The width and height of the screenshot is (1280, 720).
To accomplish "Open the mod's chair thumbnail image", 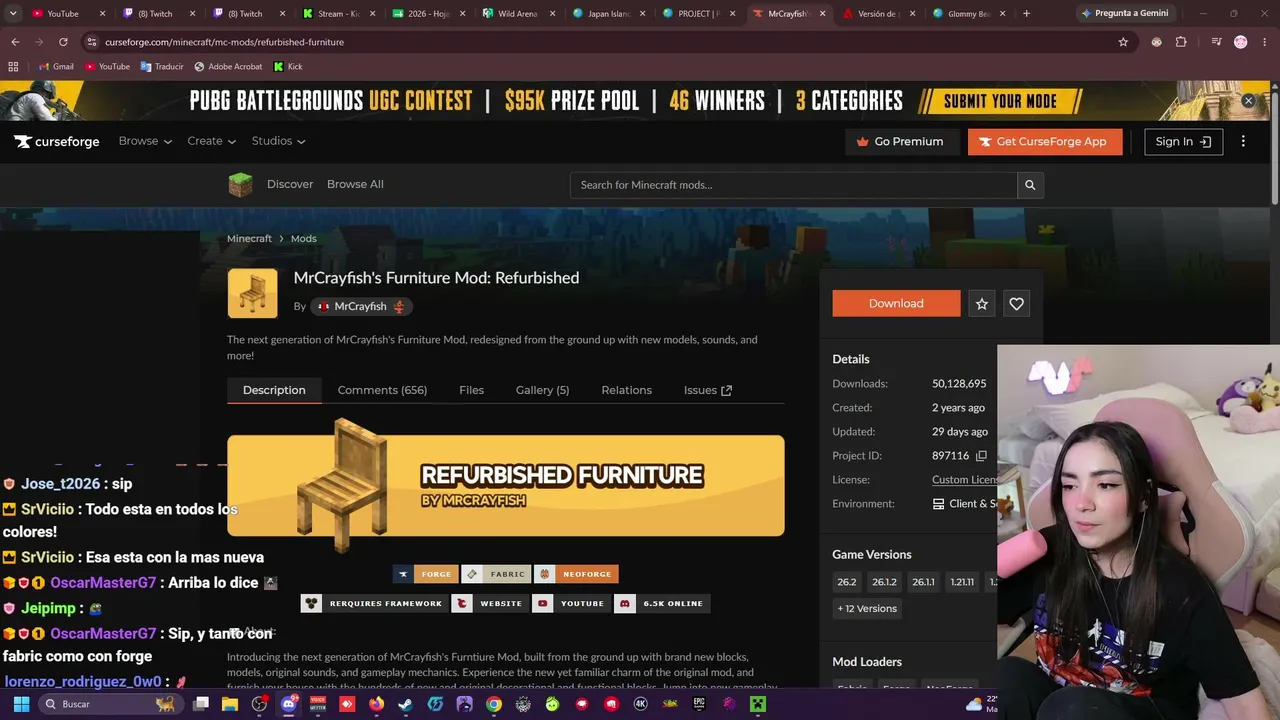I will click(252, 294).
